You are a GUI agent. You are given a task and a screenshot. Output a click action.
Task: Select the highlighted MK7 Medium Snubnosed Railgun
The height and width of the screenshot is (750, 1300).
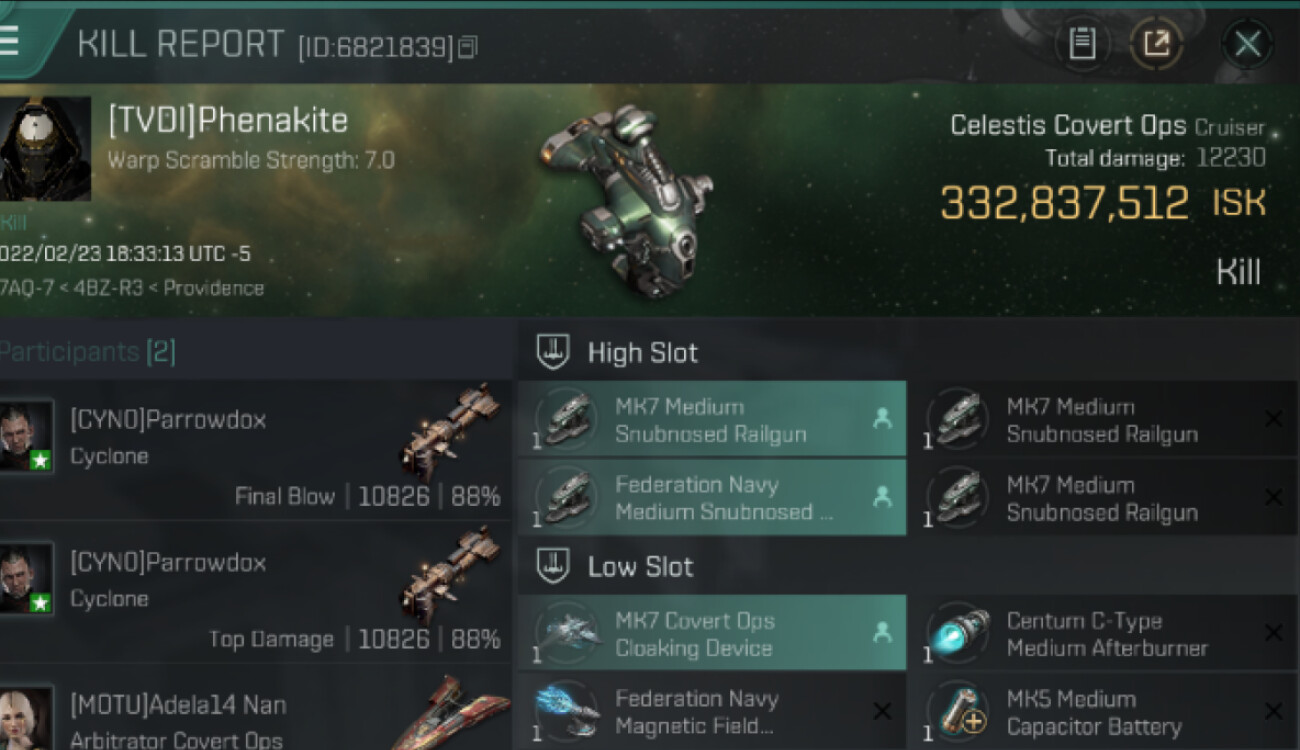[712, 420]
